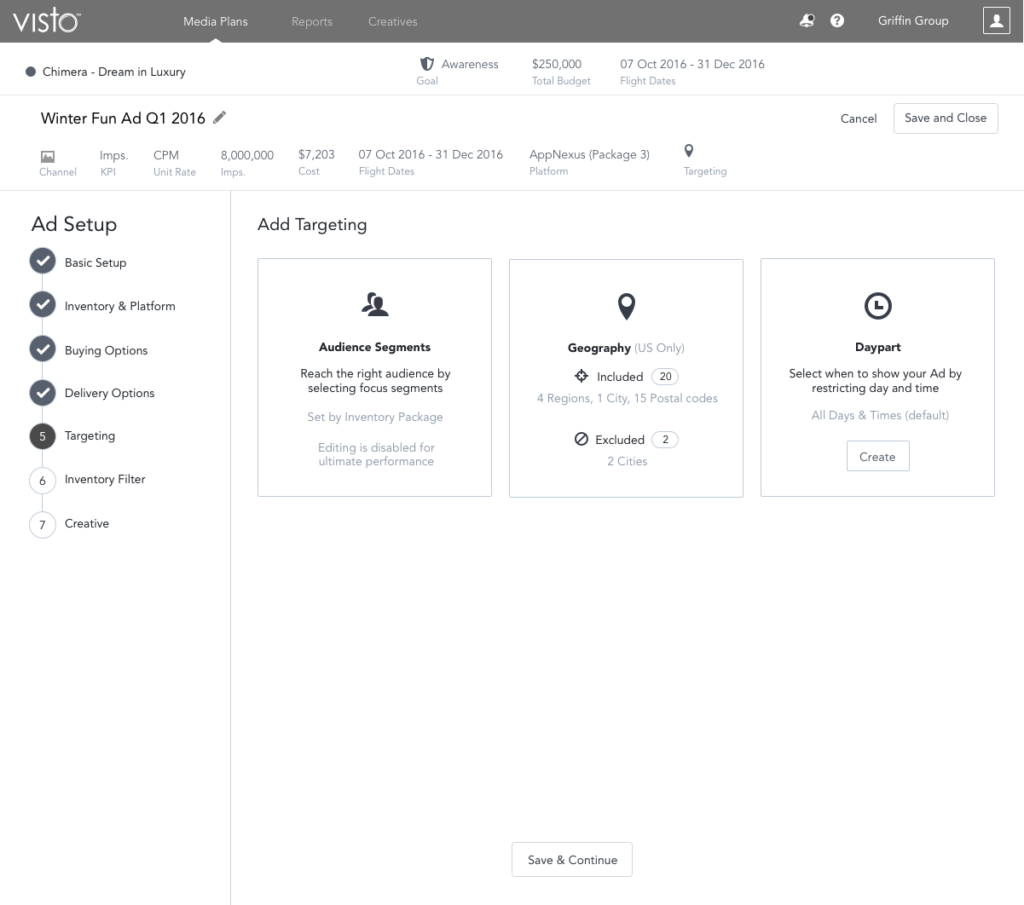1024x905 pixels.
Task: Click the 'Winter Fun Ad Q1 2016' title
Action: [123, 118]
